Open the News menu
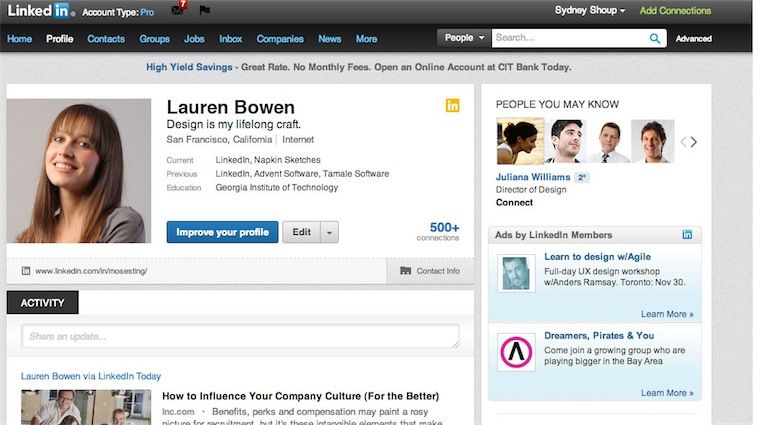760x425 pixels. (x=329, y=39)
